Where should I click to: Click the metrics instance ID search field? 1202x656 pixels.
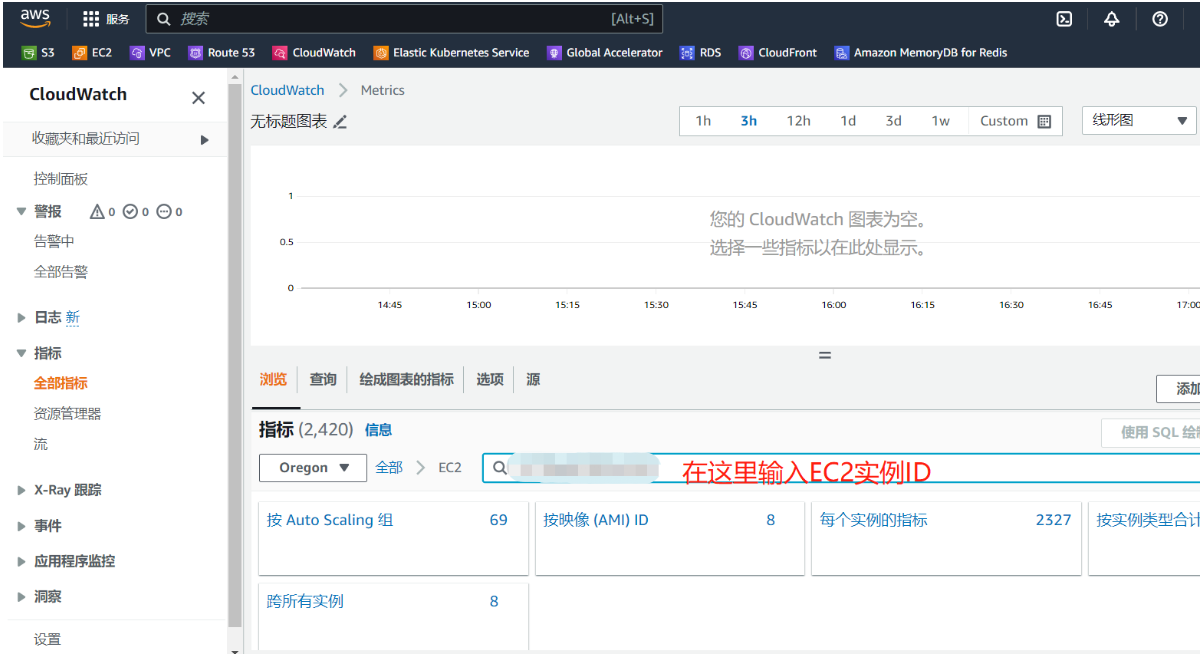pos(840,468)
